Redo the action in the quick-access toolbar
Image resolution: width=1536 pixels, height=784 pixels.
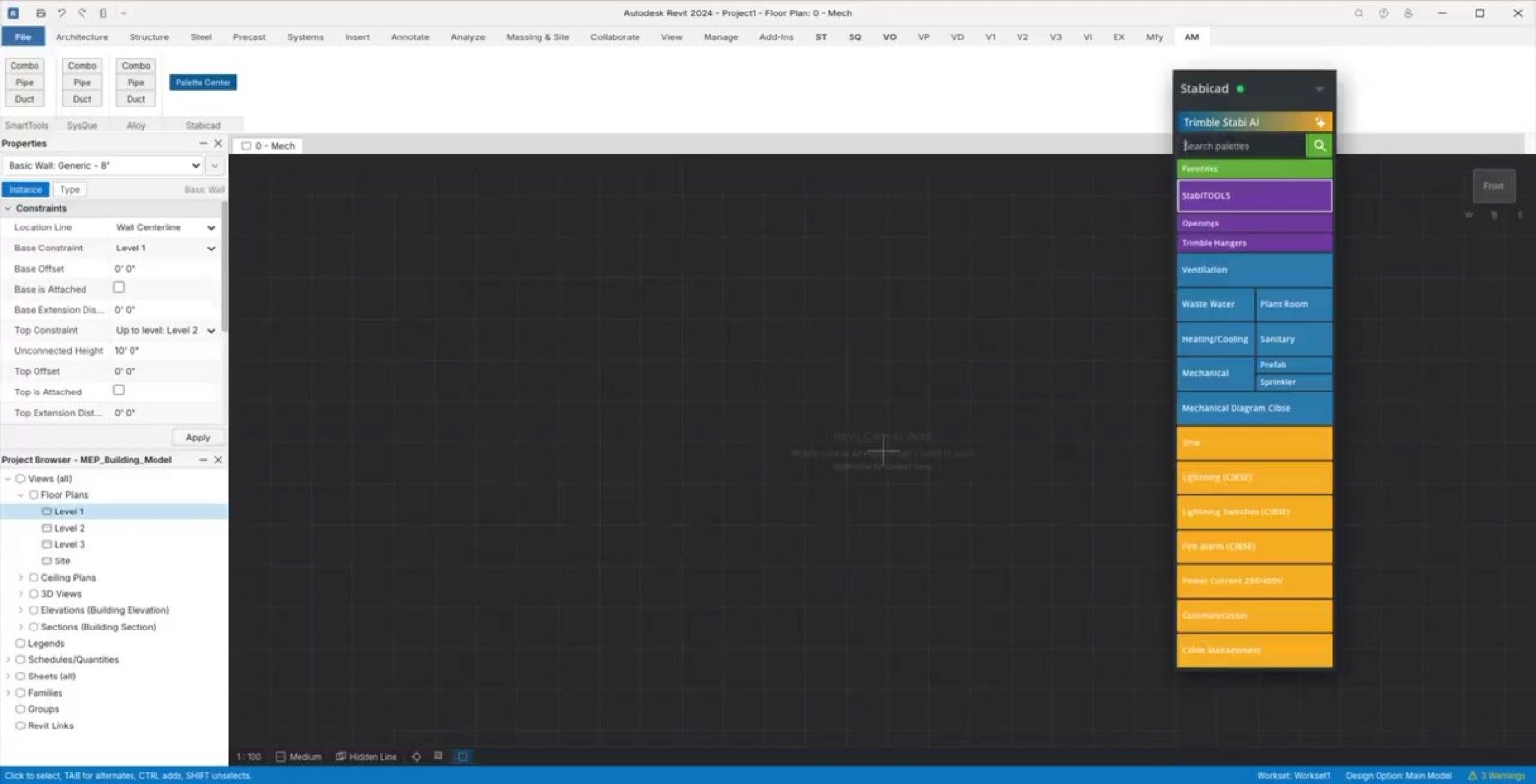82,13
